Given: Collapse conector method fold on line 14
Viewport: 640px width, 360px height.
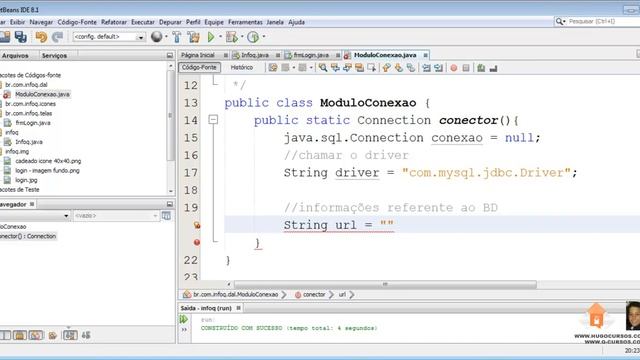Looking at the screenshot, I should pyautogui.click(x=213, y=120).
